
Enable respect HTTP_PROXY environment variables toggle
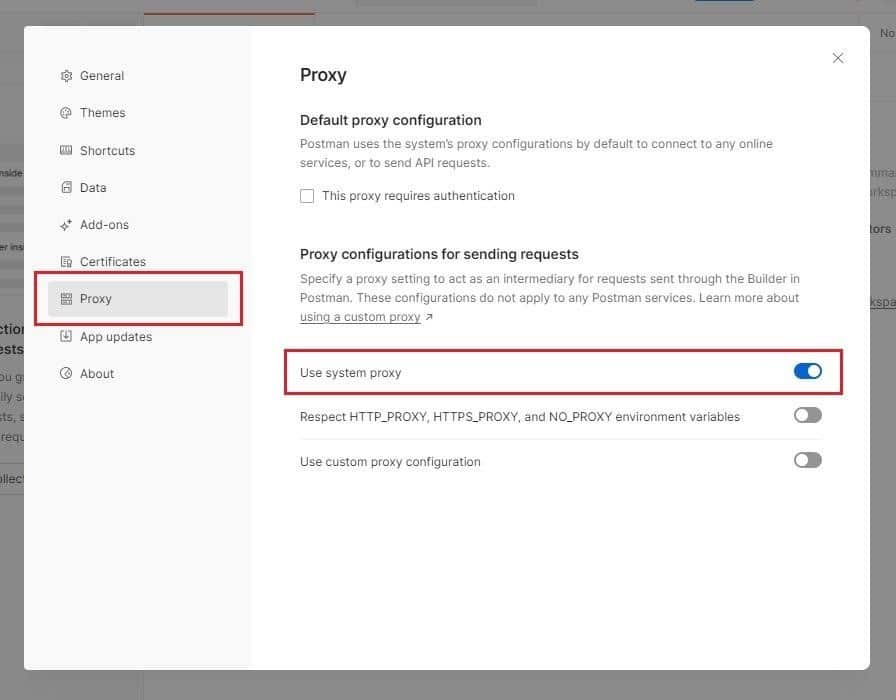pyautogui.click(x=807, y=415)
